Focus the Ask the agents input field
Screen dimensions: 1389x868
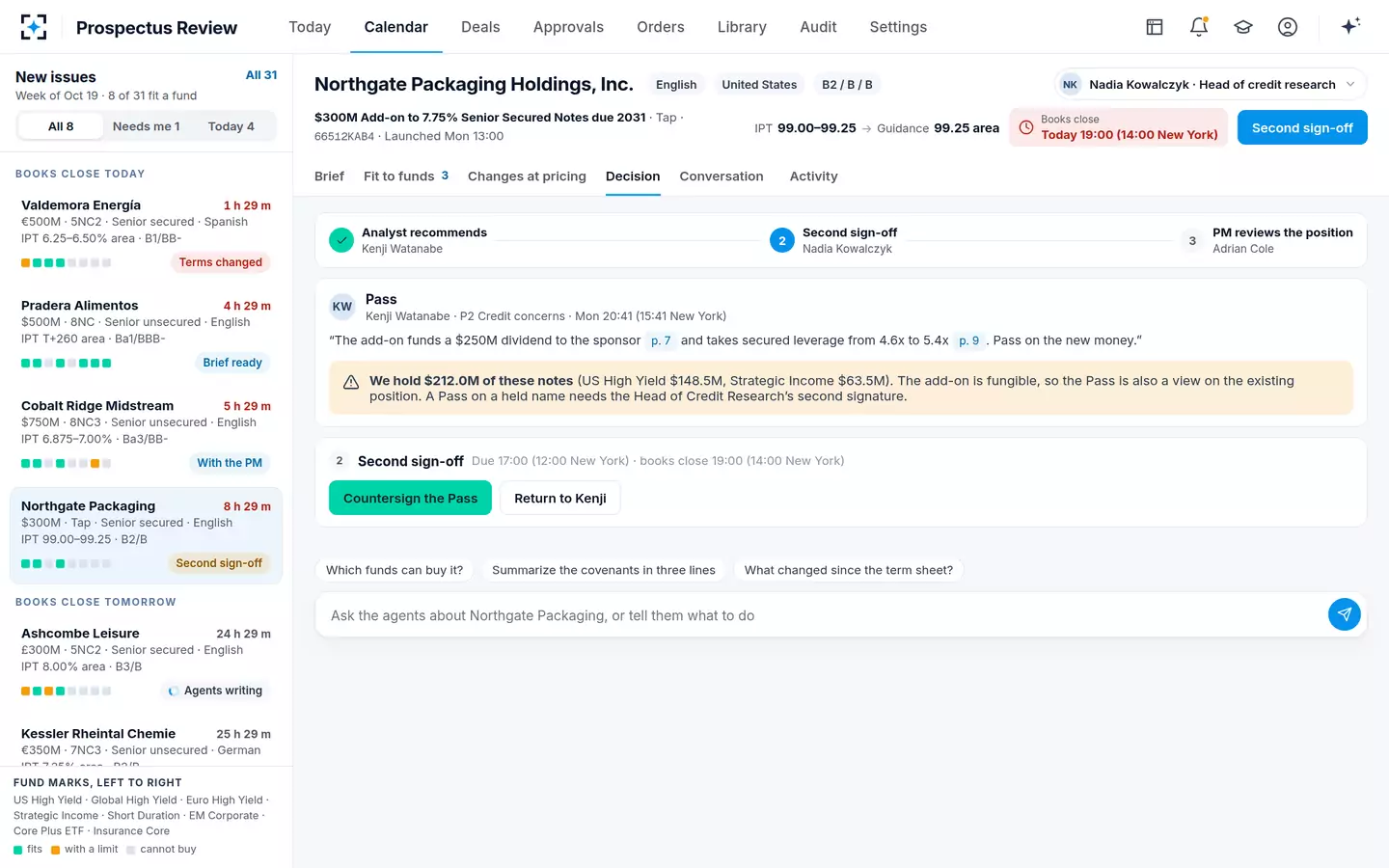click(825, 615)
